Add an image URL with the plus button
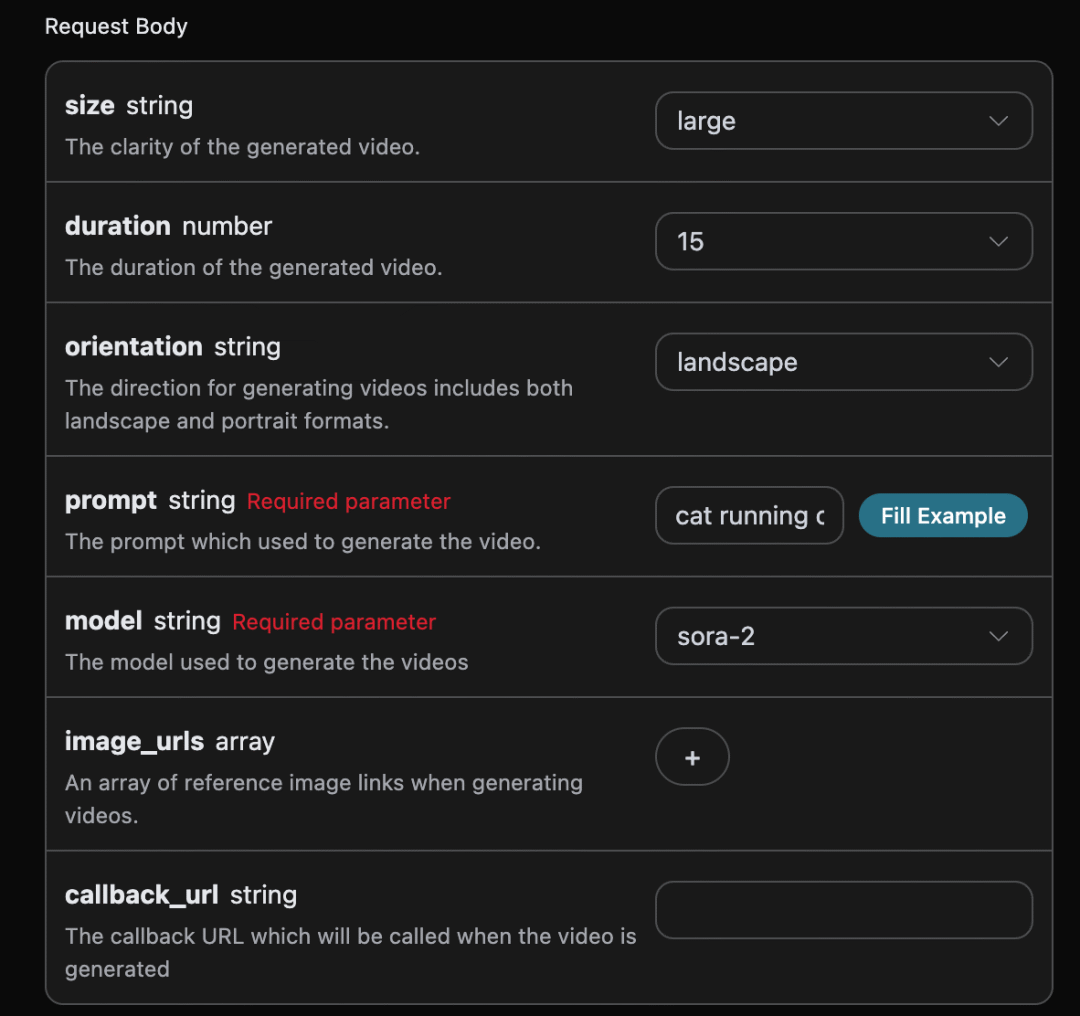The height and width of the screenshot is (1016, 1080). pos(692,757)
